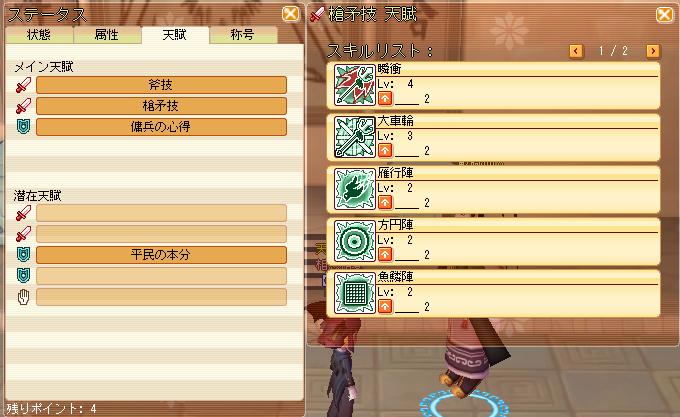Click the hand icon in 潜在天賦
This screenshot has width=680, height=417.
pyautogui.click(x=23, y=297)
